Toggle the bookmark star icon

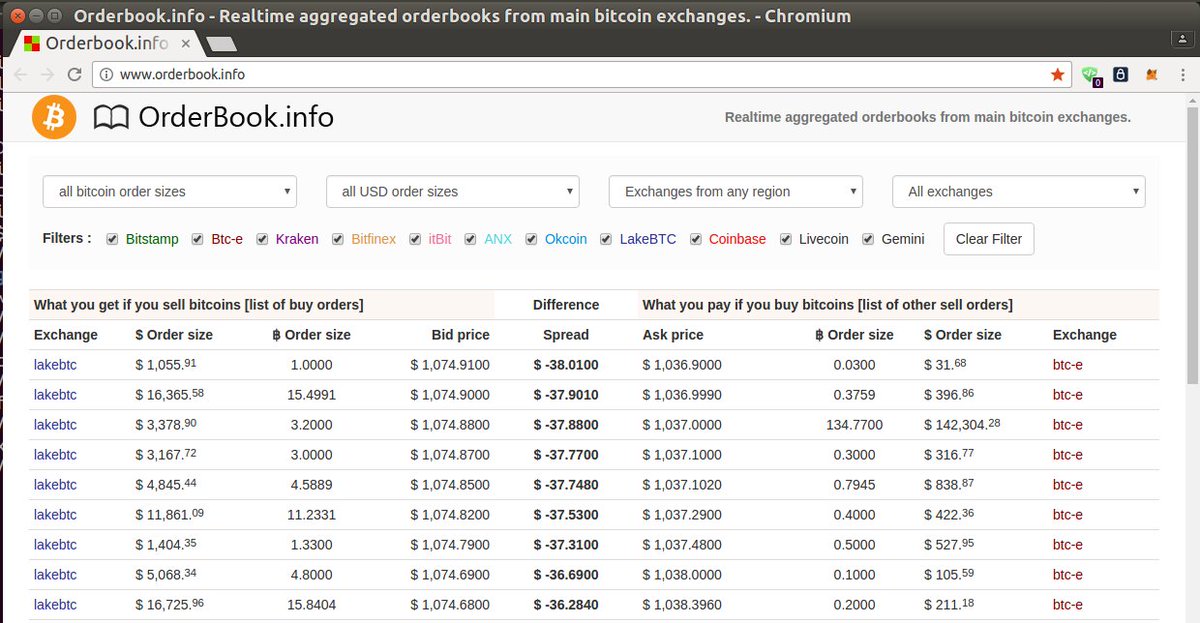(x=1058, y=74)
